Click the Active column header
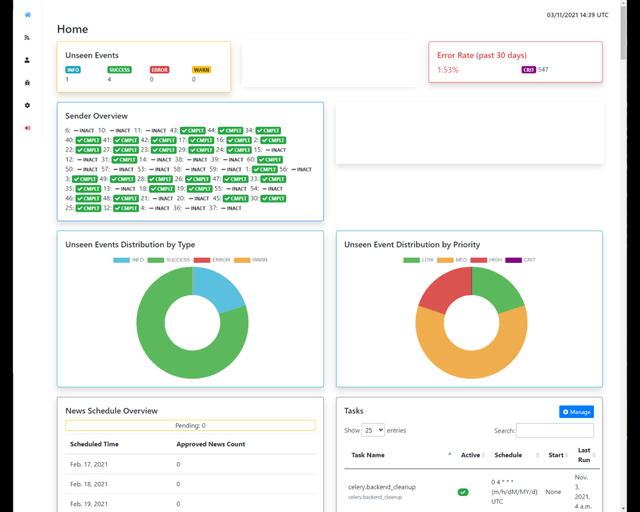 [x=469, y=454]
